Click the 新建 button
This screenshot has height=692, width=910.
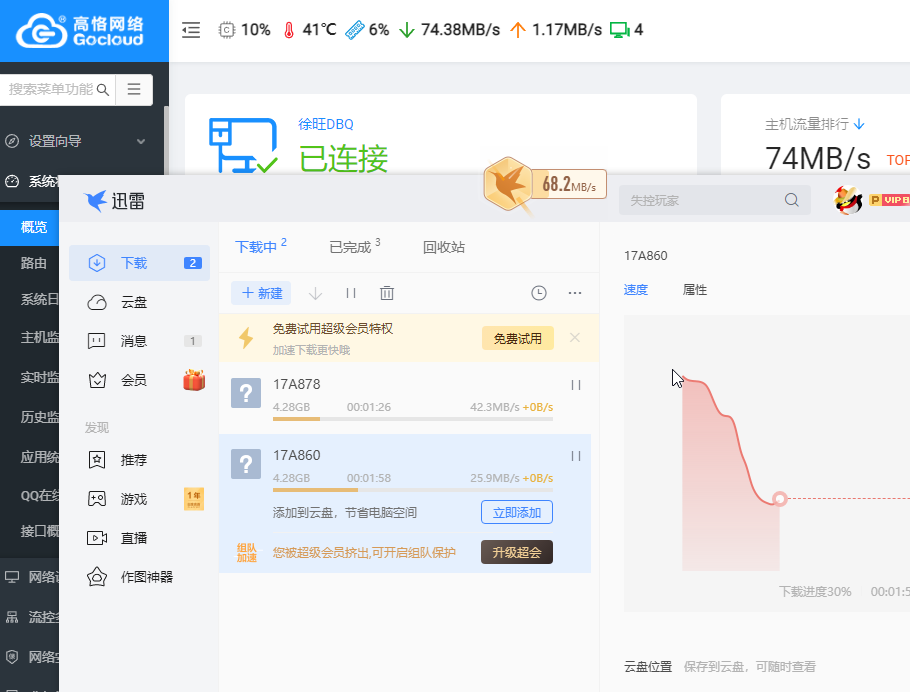(261, 293)
